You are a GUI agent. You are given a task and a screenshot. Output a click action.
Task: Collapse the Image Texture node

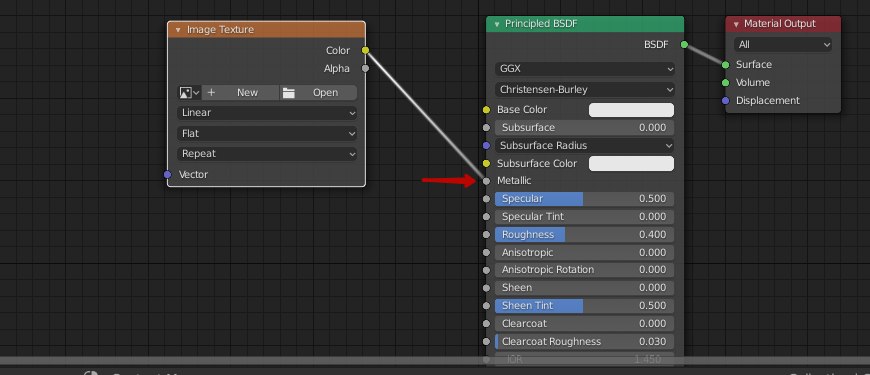[x=178, y=30]
